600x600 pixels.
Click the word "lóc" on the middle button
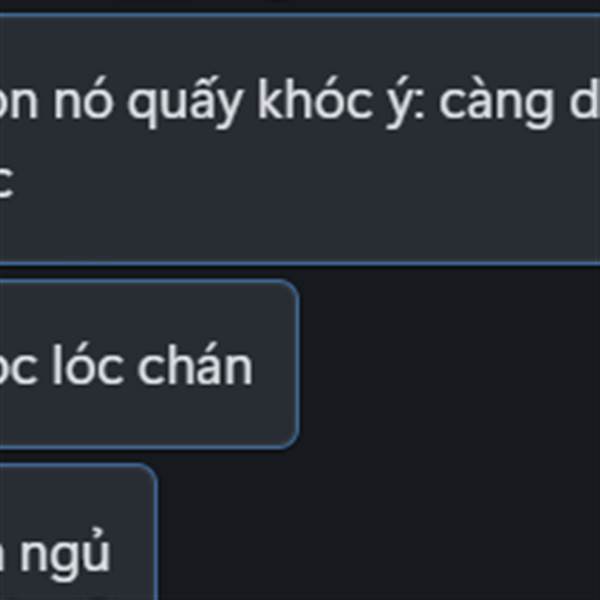[x=87, y=364]
